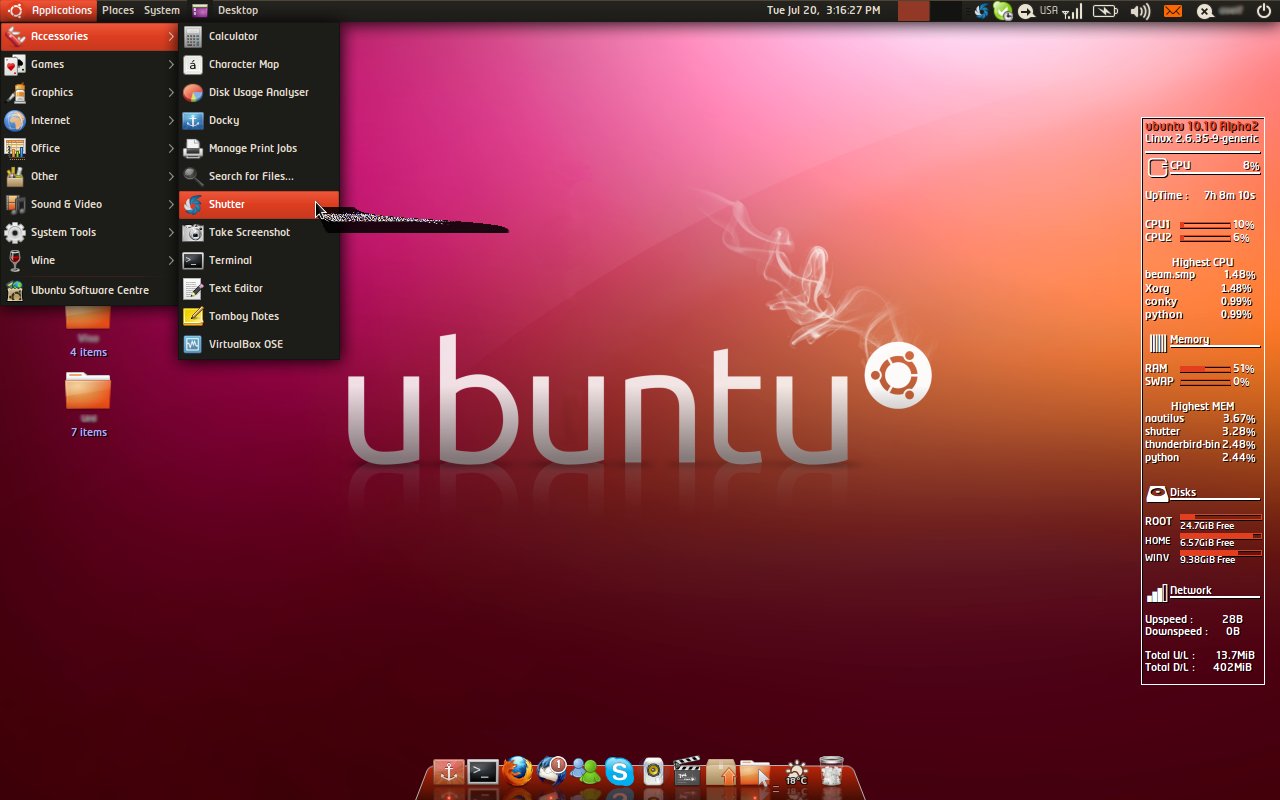Launch VirtualBox OSE

[259, 344]
